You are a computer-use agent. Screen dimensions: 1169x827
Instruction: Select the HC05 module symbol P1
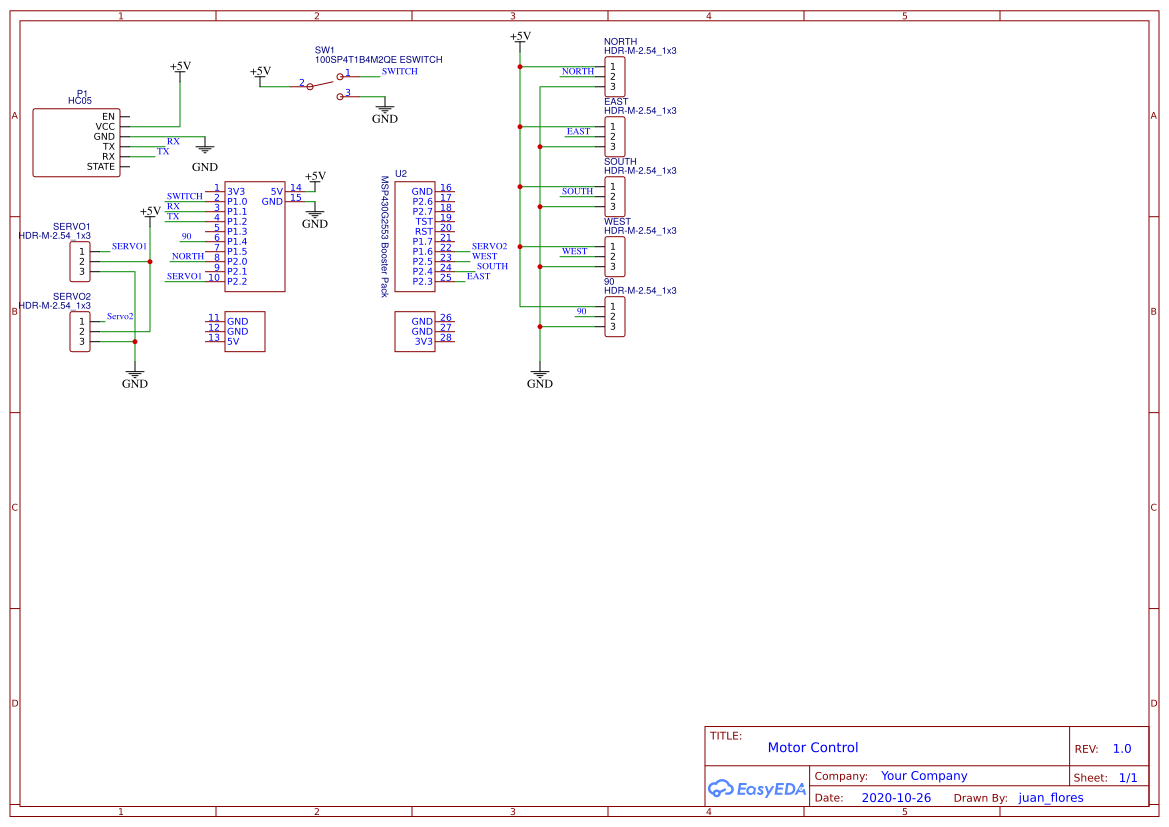click(x=77, y=142)
